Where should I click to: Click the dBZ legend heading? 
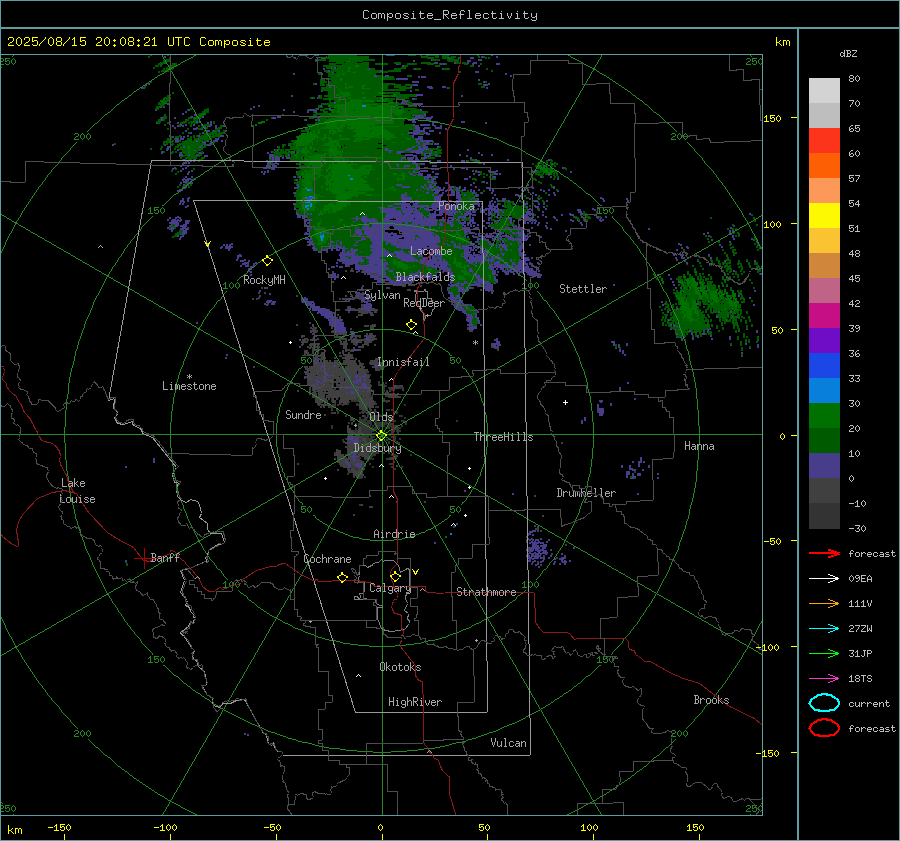(848, 54)
